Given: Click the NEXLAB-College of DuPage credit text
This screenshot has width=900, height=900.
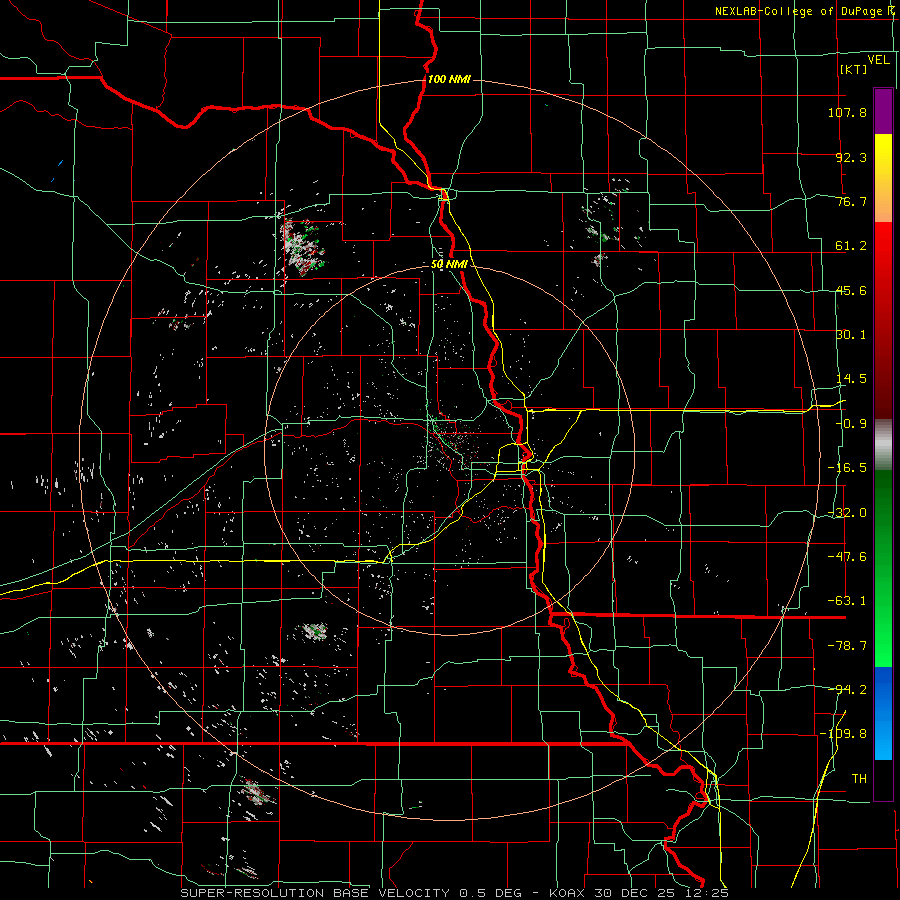Looking at the screenshot, I should 802,11.
